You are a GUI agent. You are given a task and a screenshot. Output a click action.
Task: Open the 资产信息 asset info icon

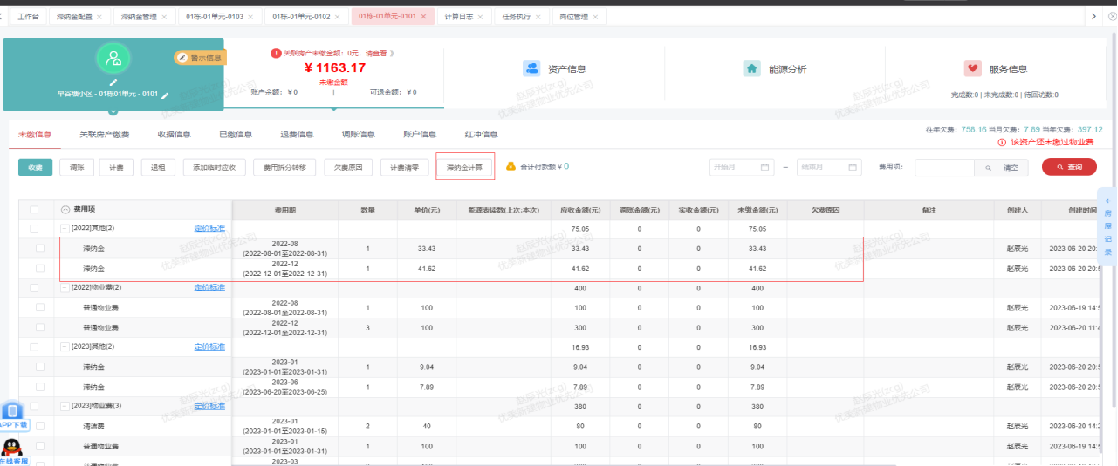coord(533,68)
